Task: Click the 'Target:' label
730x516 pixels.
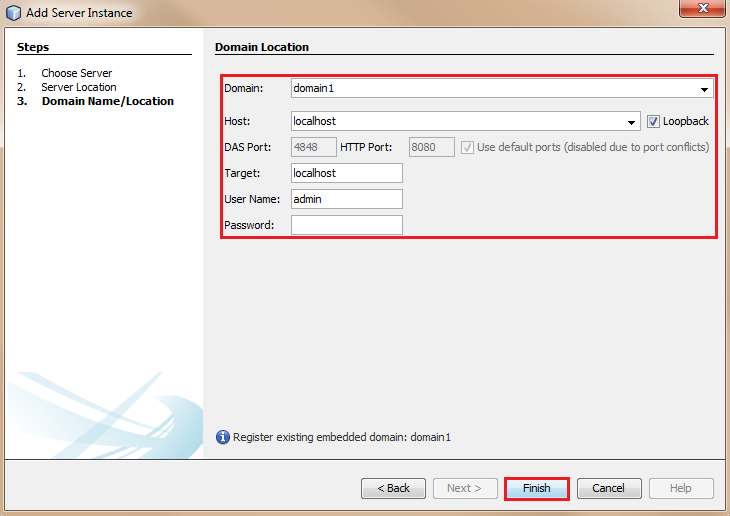Action: click(x=242, y=173)
